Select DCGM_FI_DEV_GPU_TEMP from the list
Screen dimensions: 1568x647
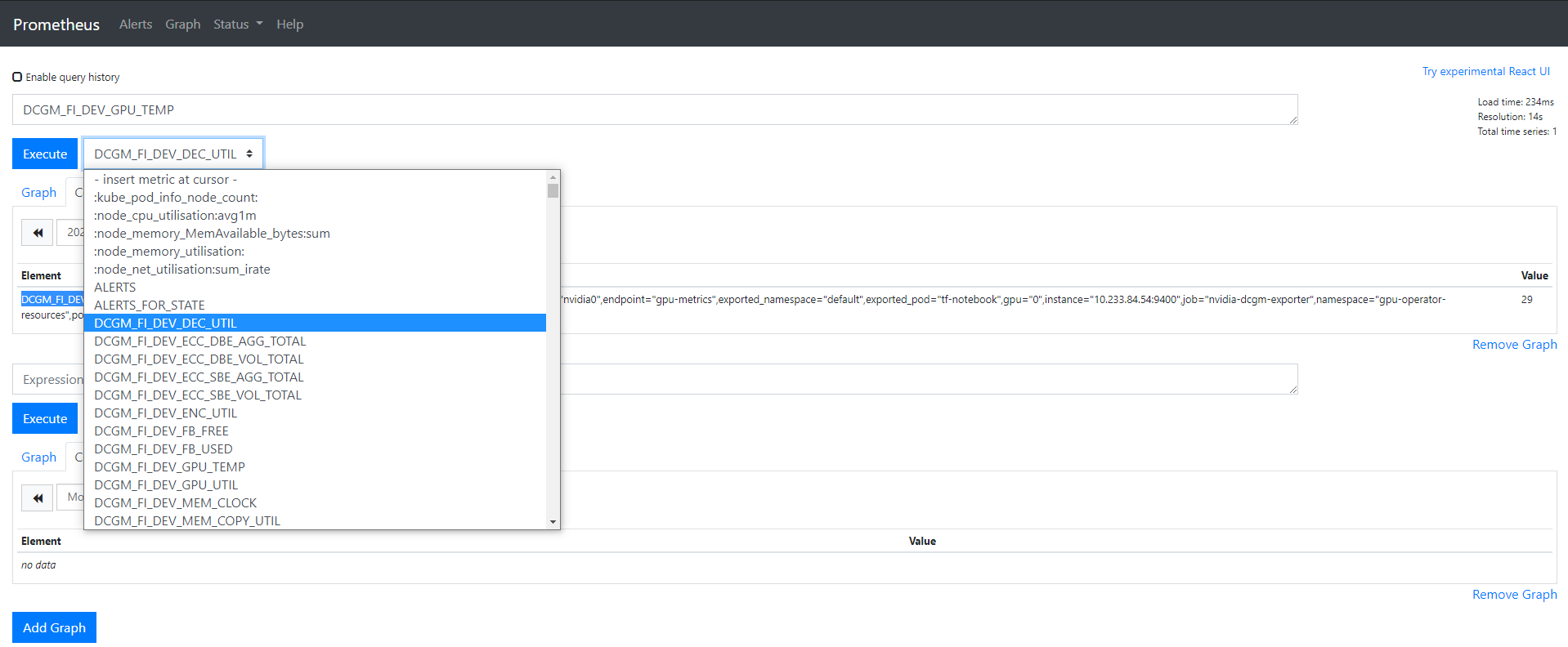coord(315,467)
